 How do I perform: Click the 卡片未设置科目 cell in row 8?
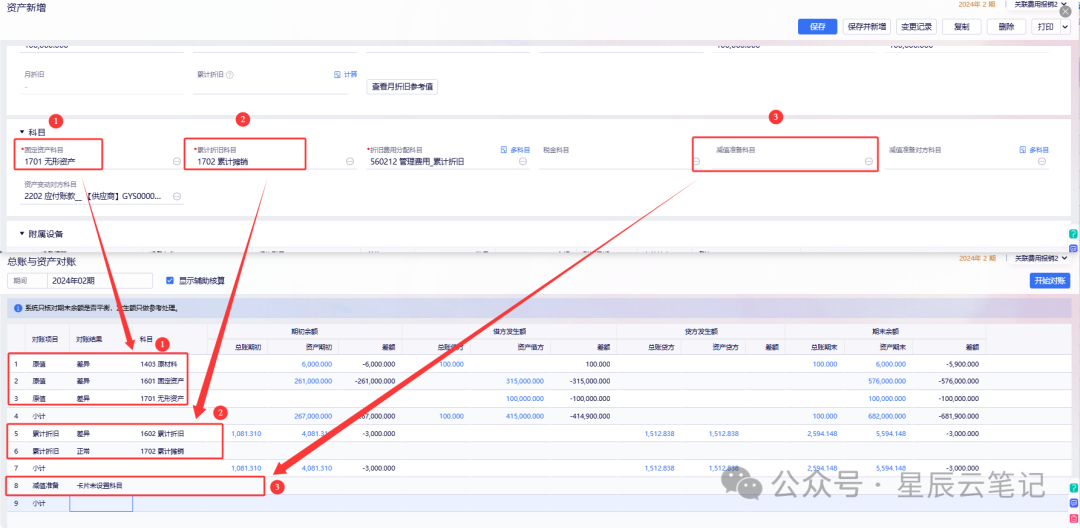pyautogui.click(x=100, y=486)
